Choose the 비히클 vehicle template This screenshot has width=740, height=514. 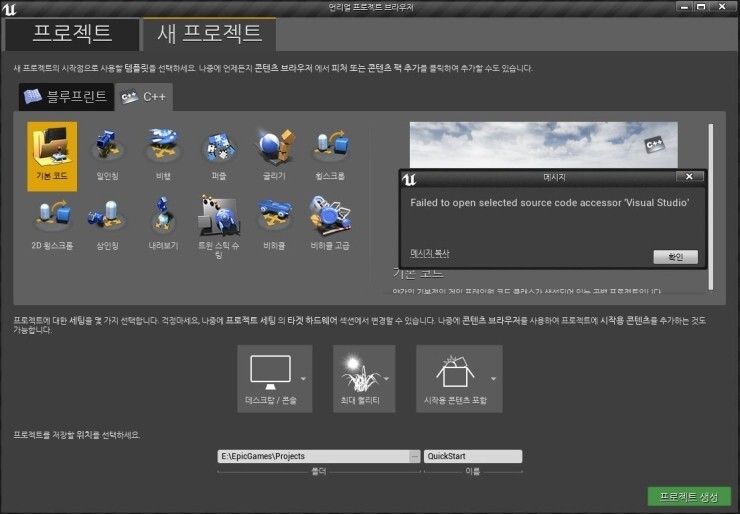tap(274, 226)
